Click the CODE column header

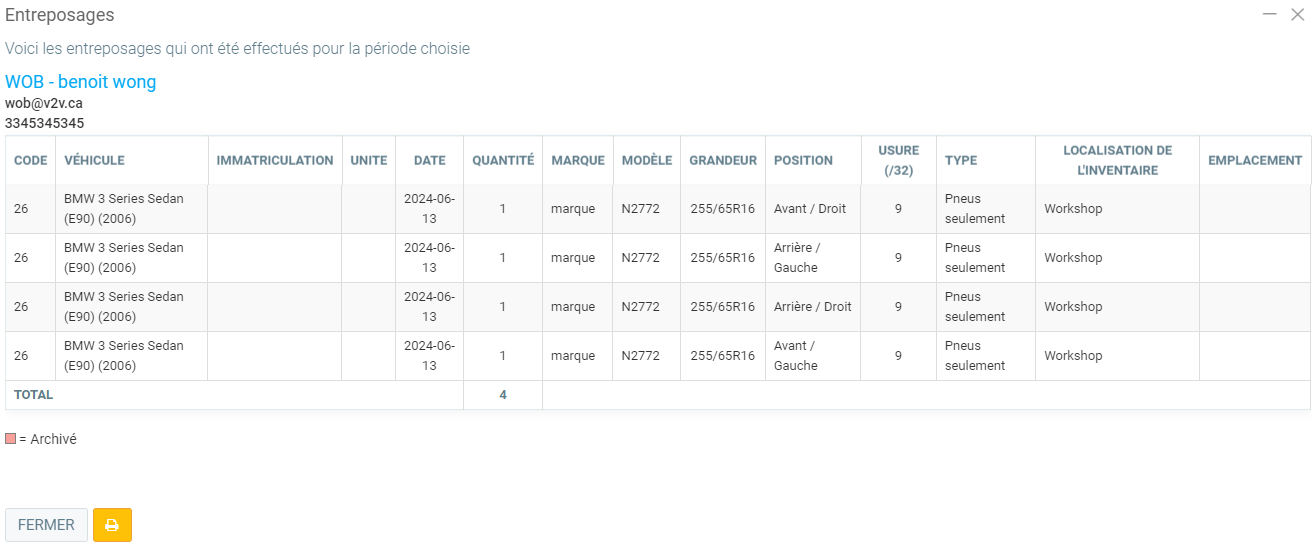pos(31,160)
